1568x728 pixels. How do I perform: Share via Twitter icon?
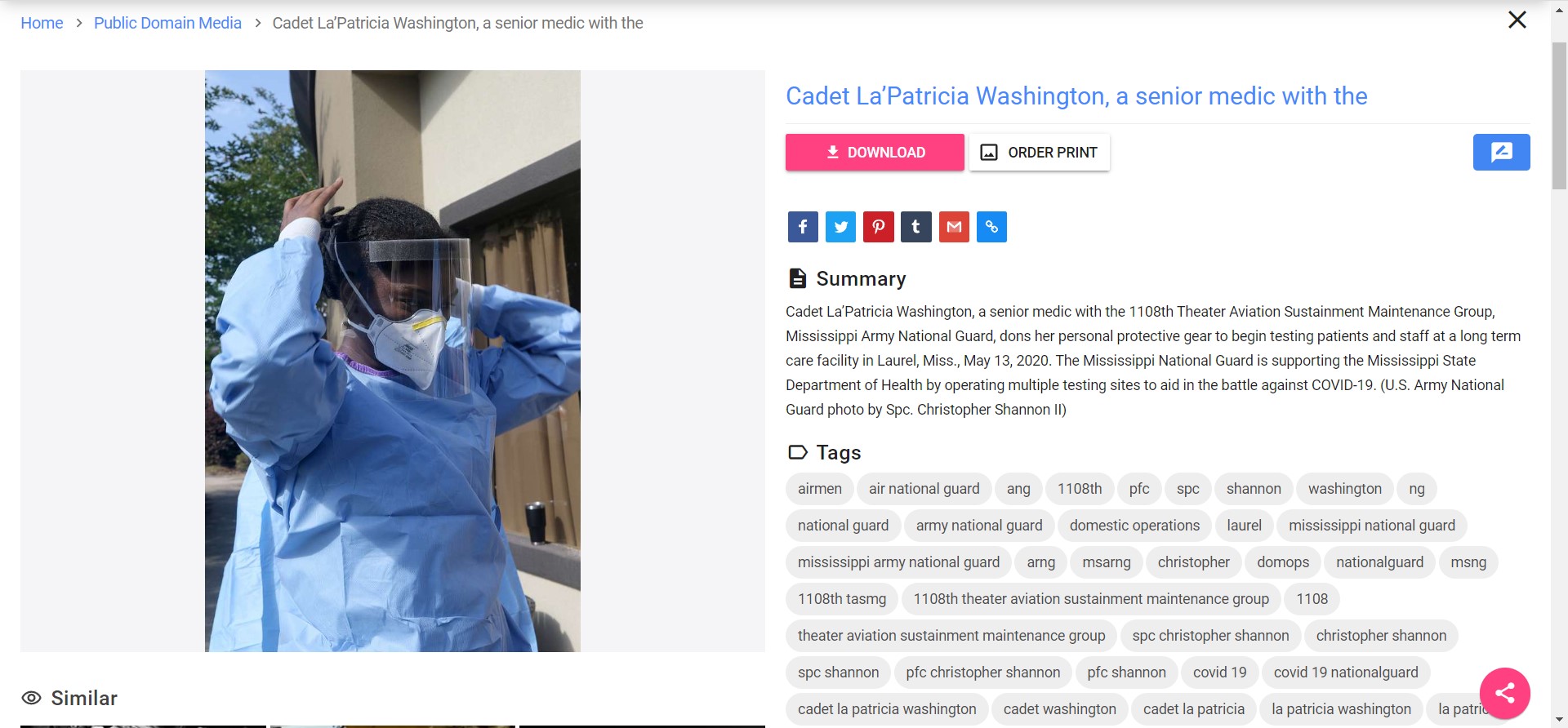pos(840,227)
